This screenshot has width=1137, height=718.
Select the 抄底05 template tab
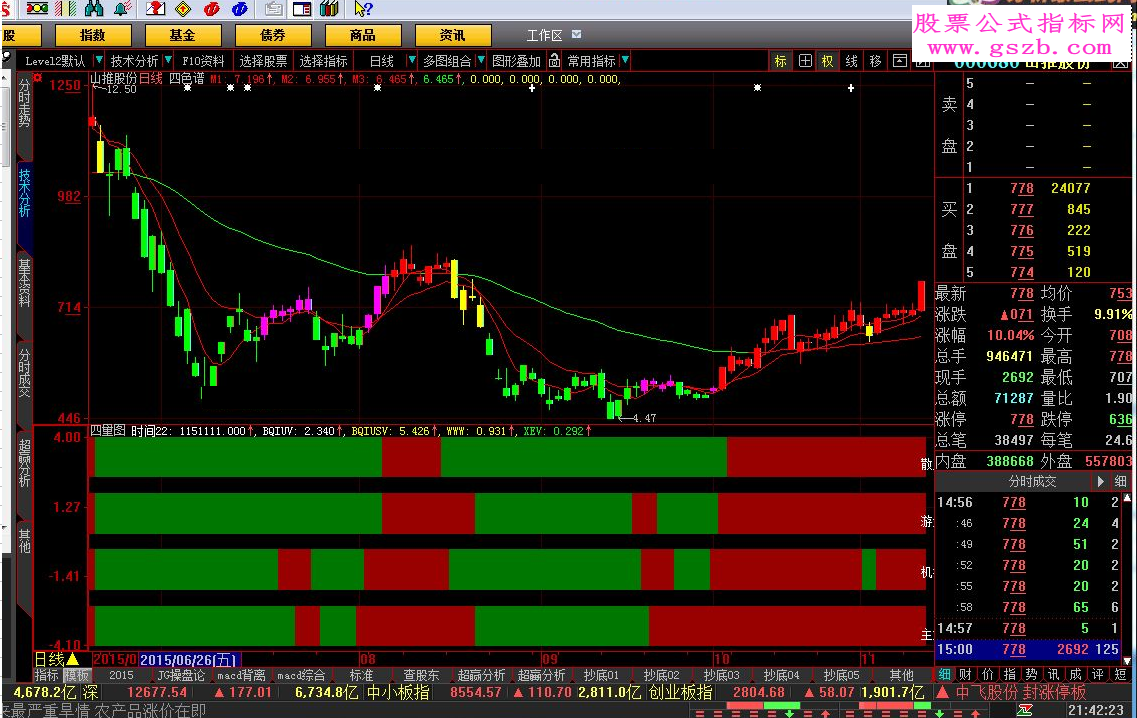pyautogui.click(x=841, y=675)
